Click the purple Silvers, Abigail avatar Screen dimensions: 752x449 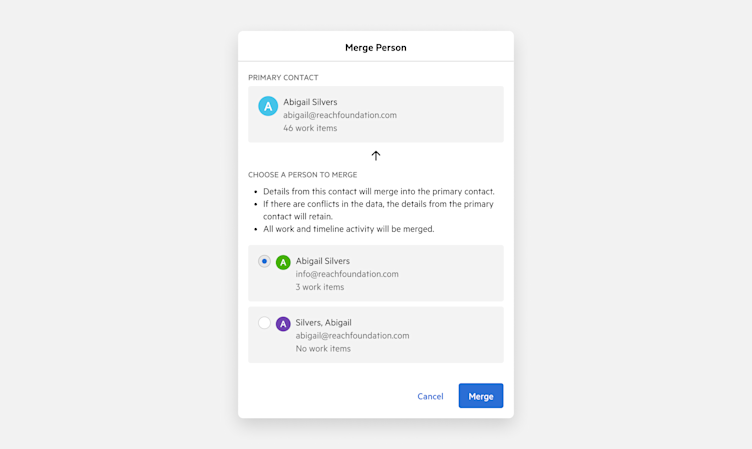(x=283, y=324)
